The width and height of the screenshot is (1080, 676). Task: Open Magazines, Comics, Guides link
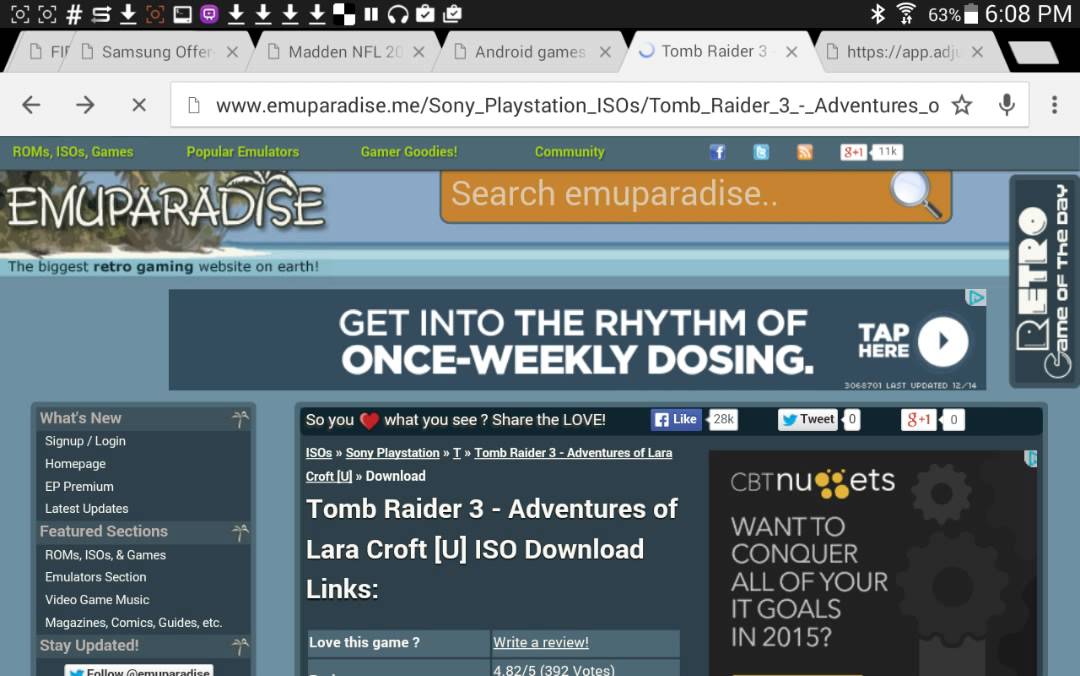(x=134, y=622)
